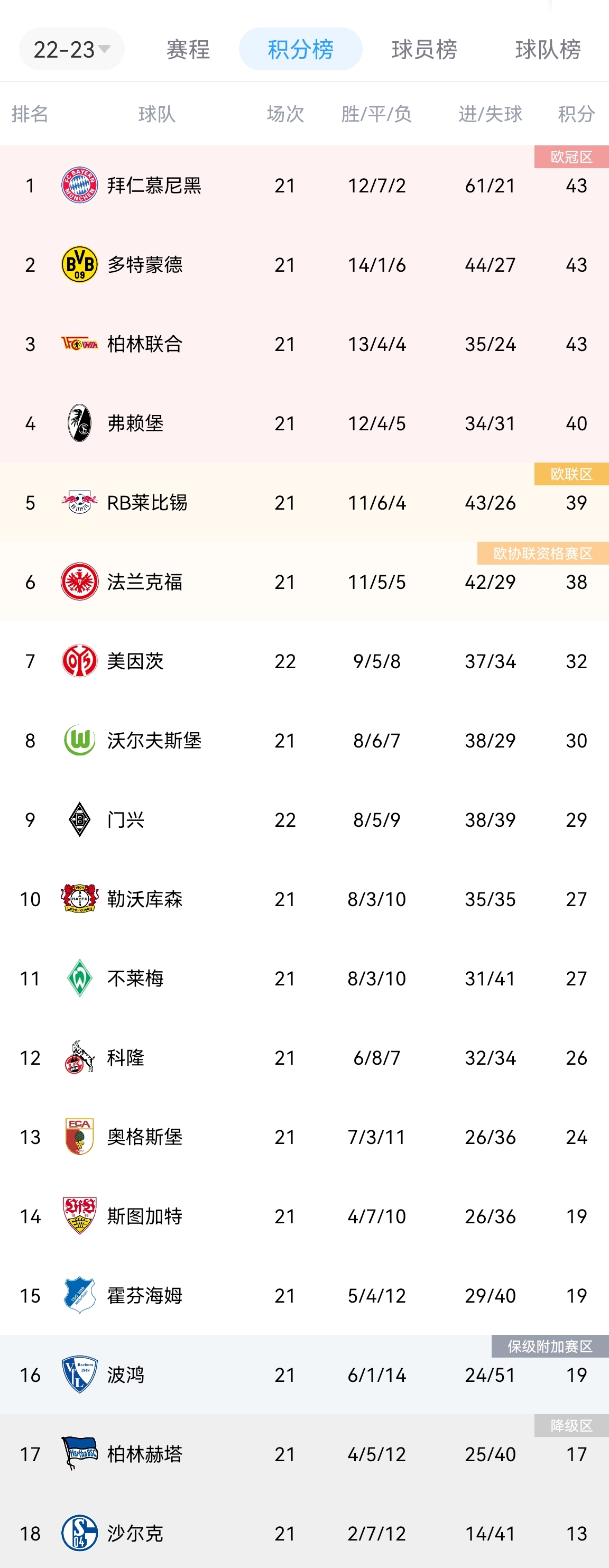Tap the 欧冠区 zone label

571,156
